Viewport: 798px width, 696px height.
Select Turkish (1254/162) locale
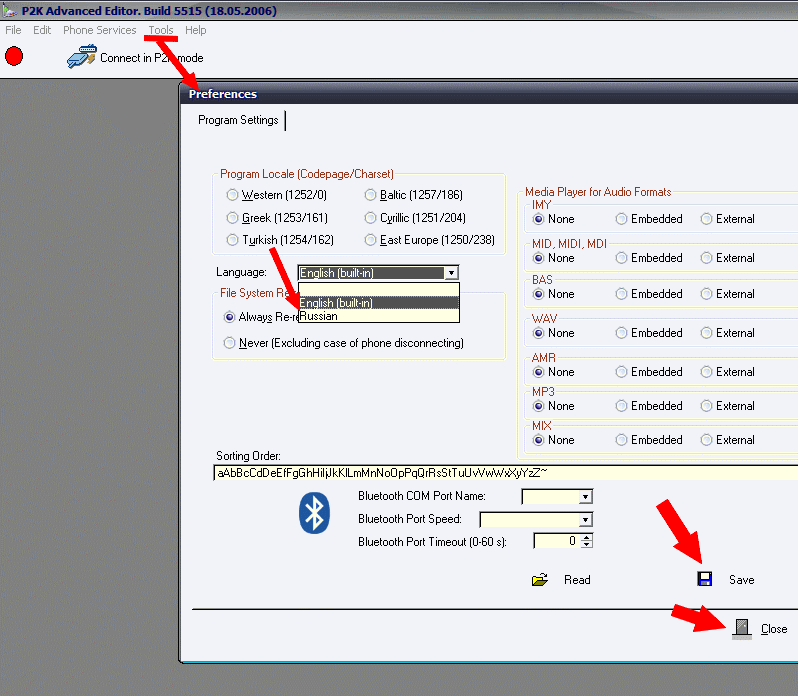click(232, 240)
